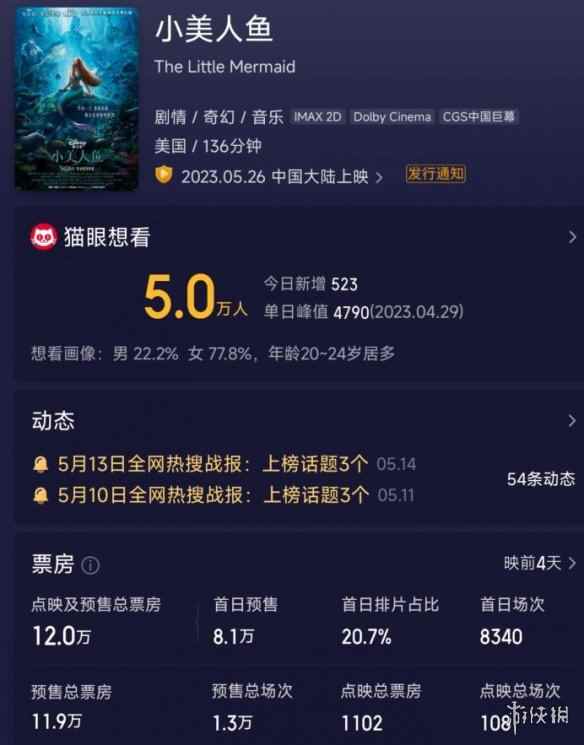This screenshot has width=584, height=745.
Task: Select the Dolby Cinema format tag
Action: [392, 117]
